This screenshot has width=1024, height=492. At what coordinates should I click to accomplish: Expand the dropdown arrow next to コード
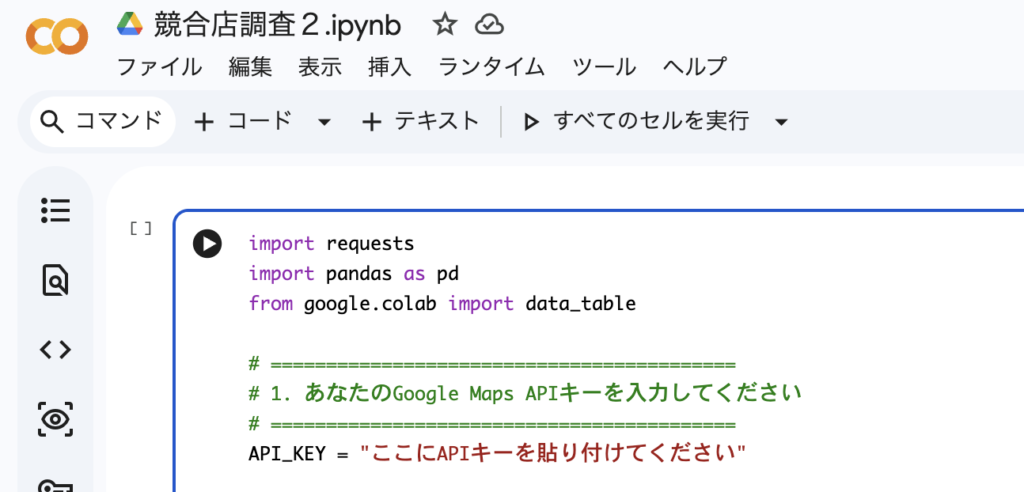pyautogui.click(x=323, y=122)
